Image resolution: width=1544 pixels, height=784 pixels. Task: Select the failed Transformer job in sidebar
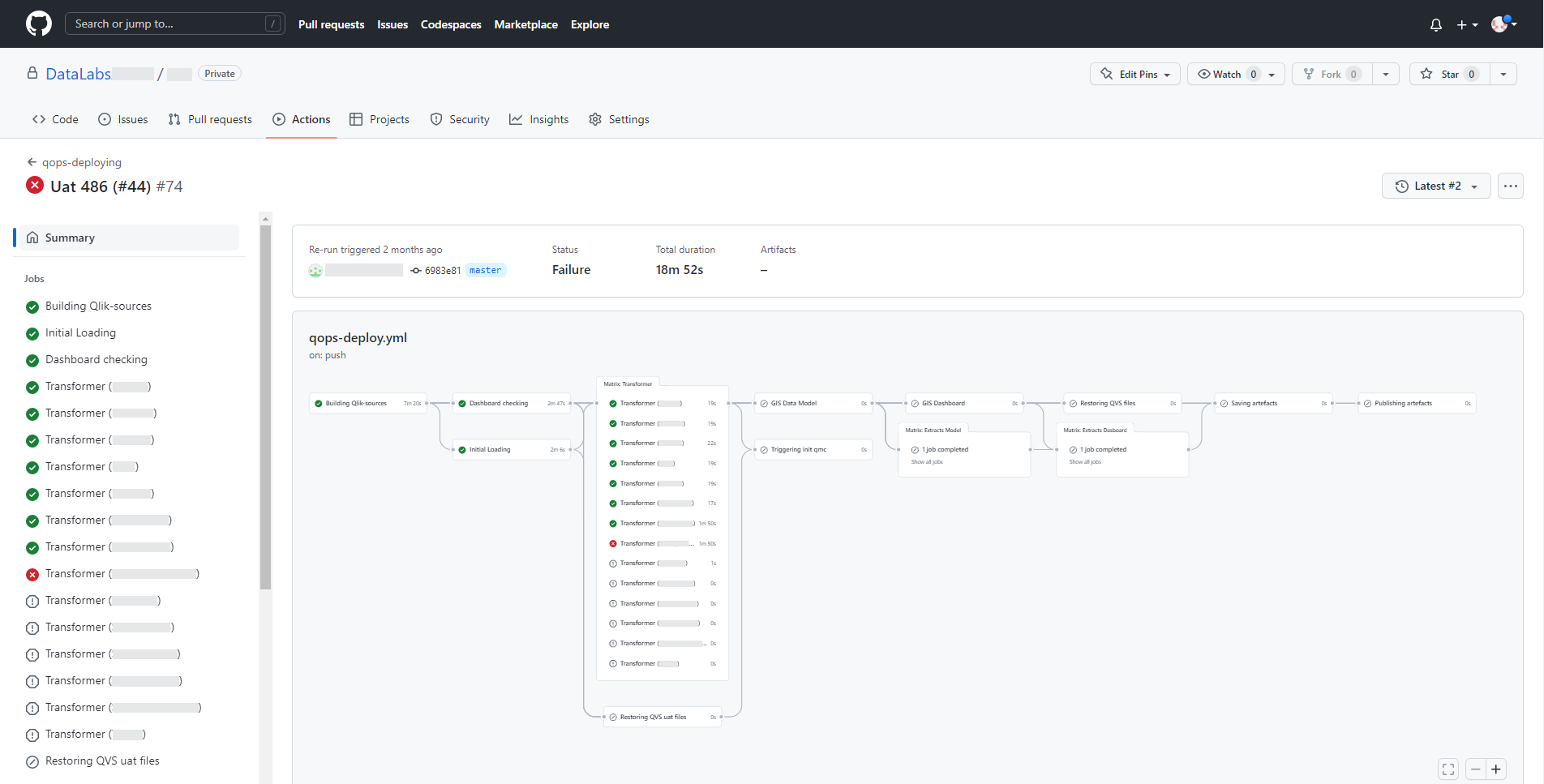pyautogui.click(x=114, y=574)
